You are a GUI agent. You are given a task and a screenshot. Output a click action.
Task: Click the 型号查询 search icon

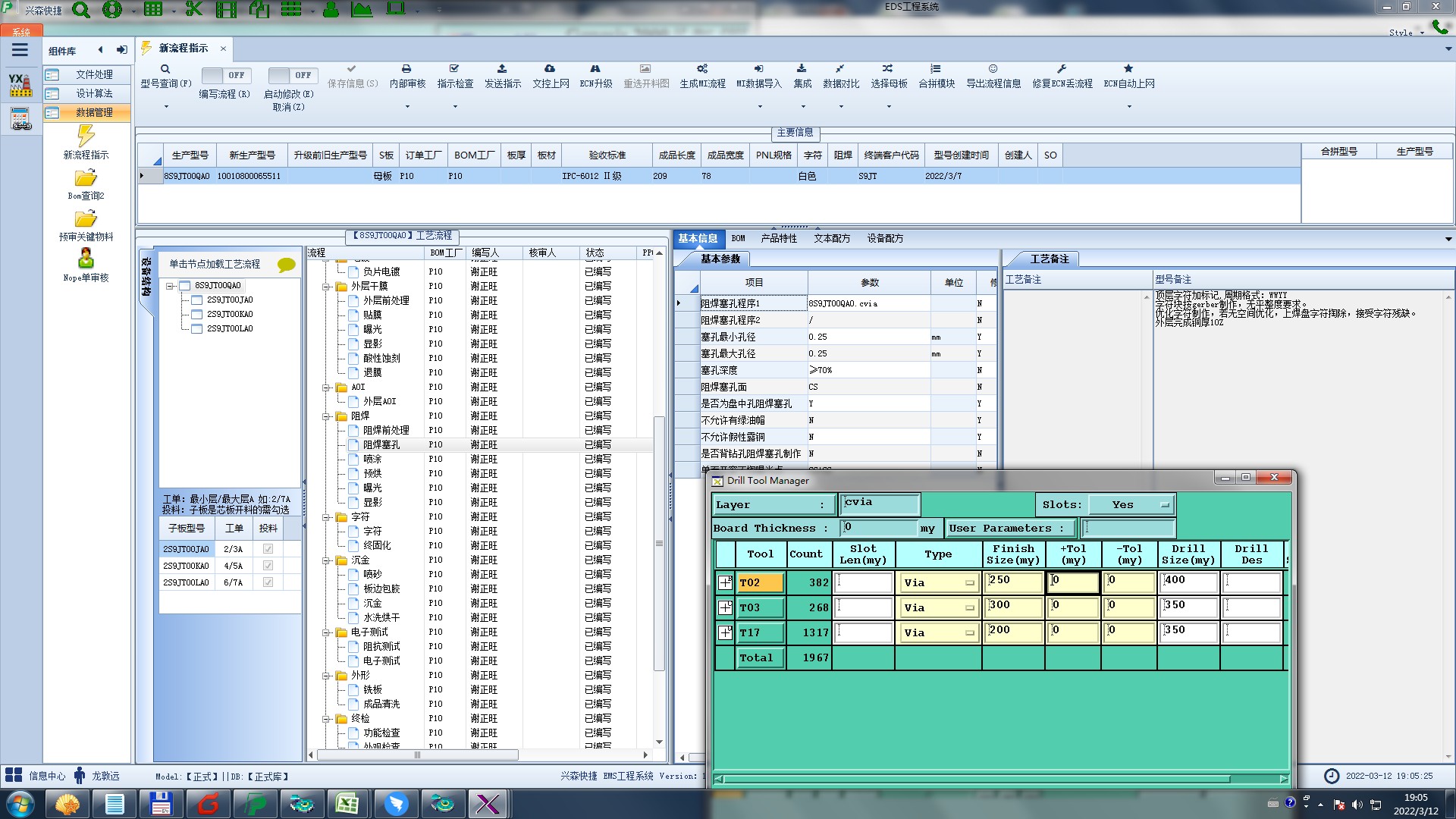(165, 69)
